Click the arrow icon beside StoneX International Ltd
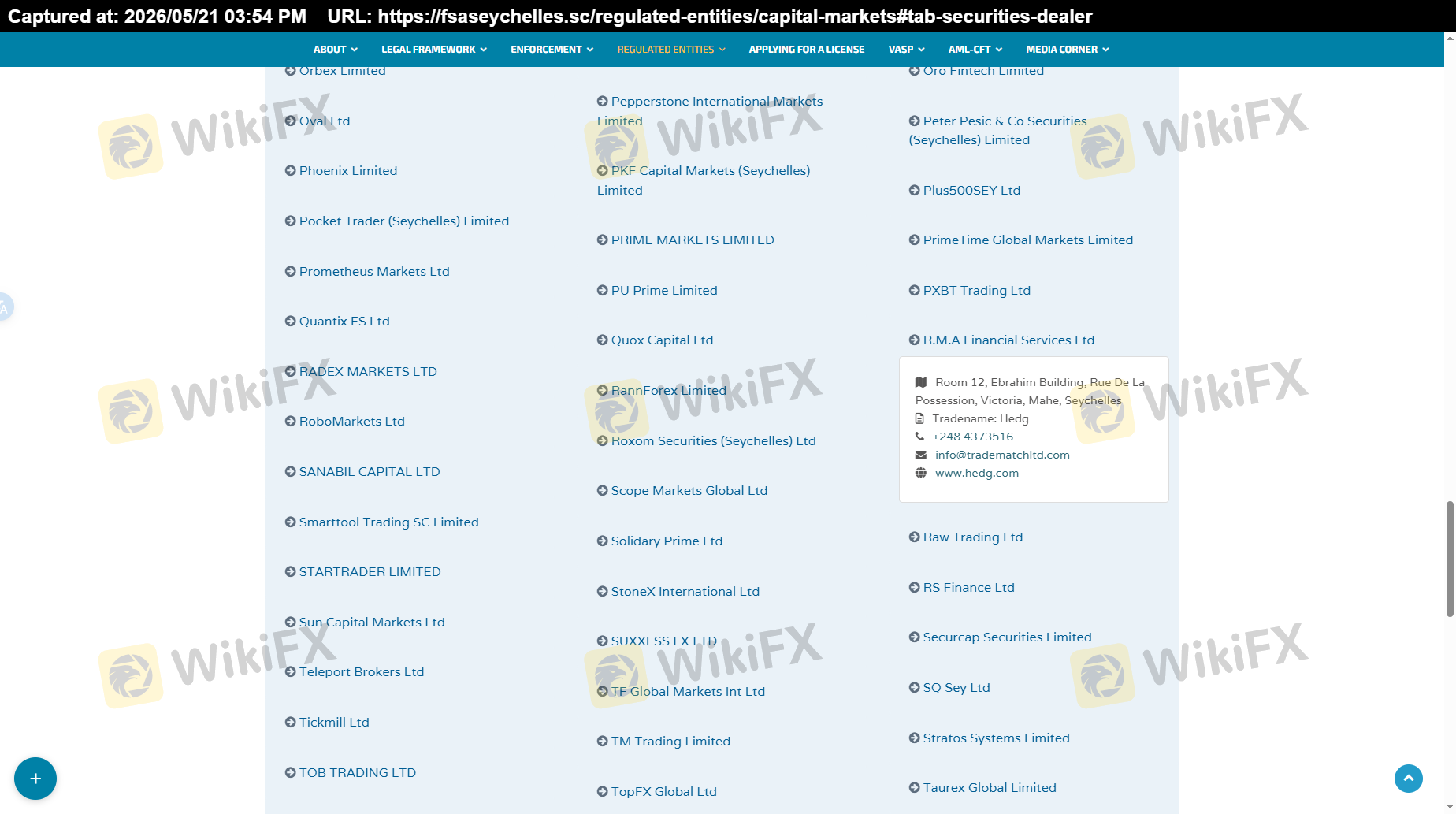This screenshot has width=1456, height=814. 602,591
